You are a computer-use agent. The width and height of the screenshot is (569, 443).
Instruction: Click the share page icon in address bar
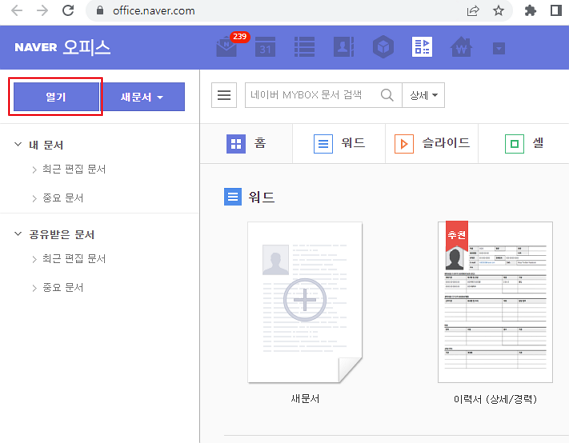coord(472,11)
